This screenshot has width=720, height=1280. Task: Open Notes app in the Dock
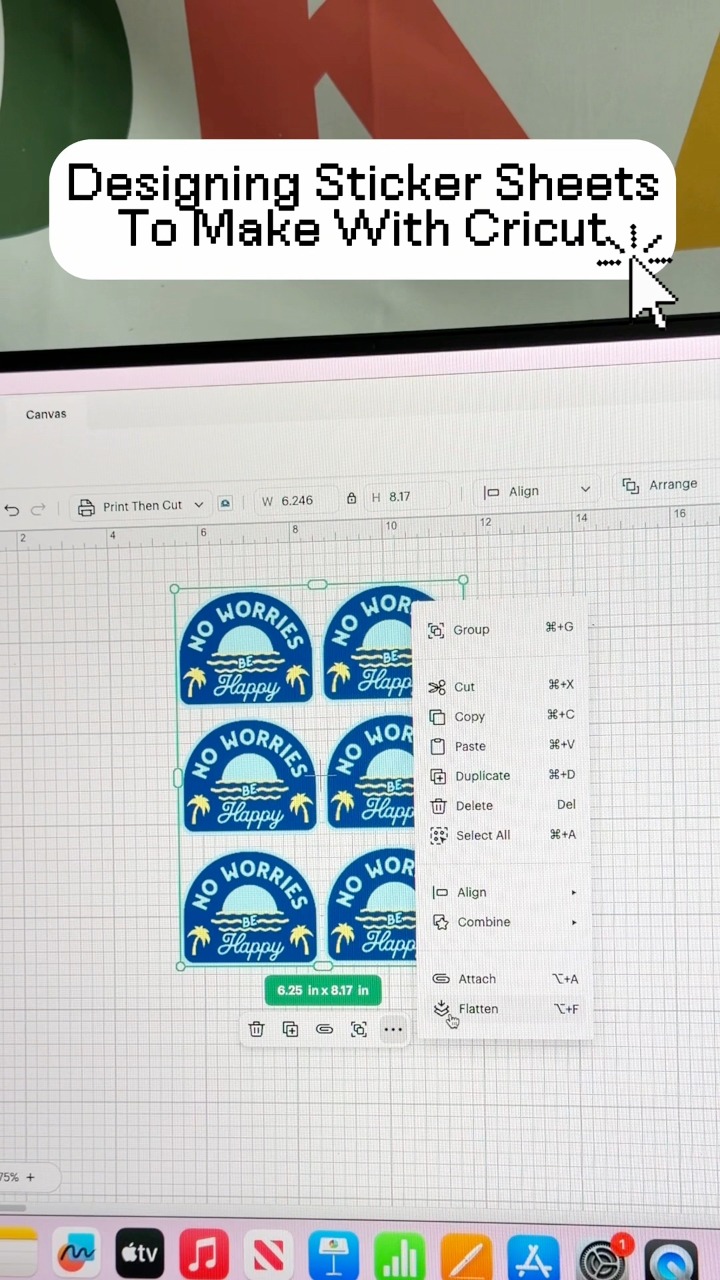16,1253
